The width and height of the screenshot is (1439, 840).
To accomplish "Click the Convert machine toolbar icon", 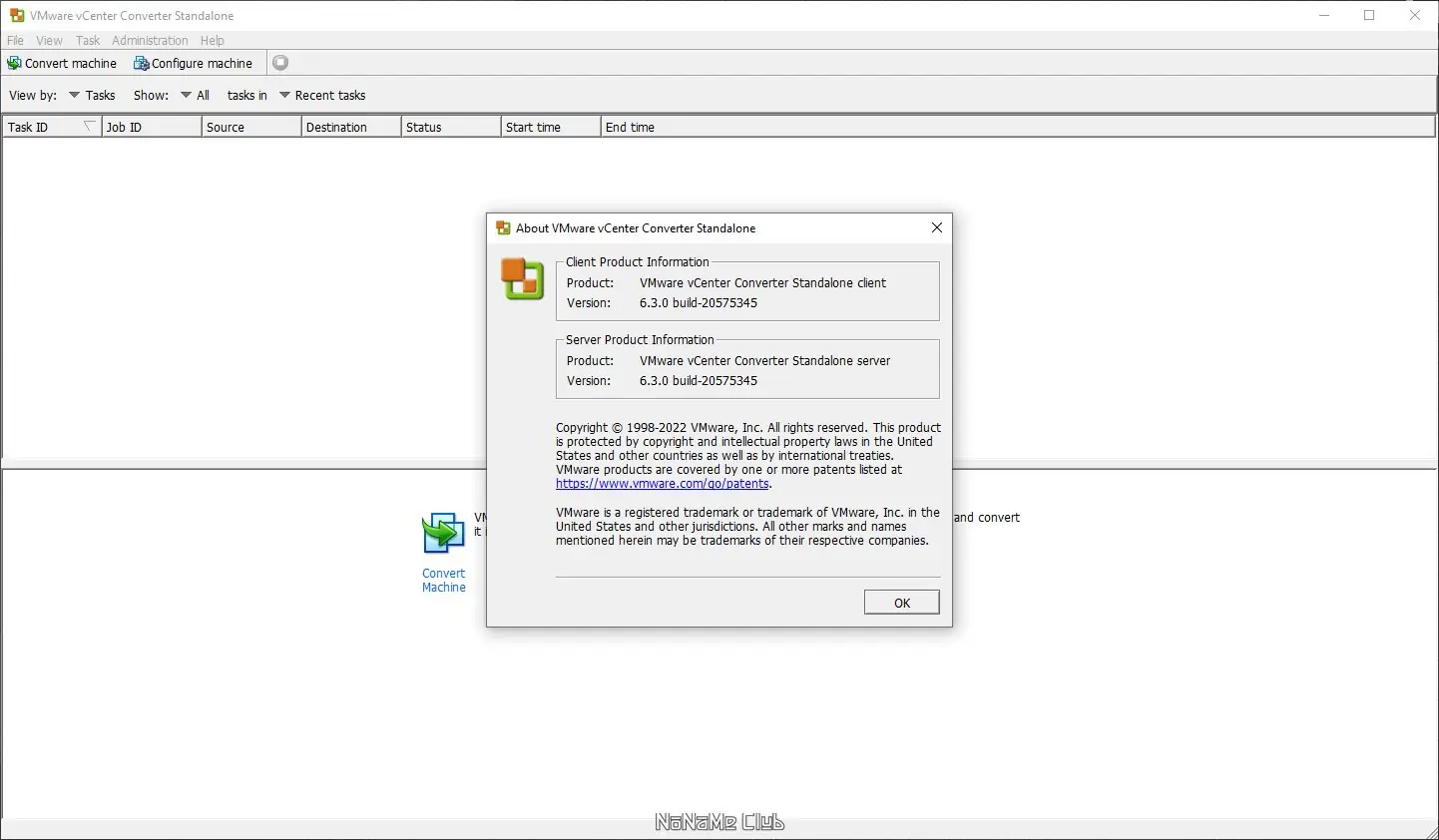I will point(14,63).
